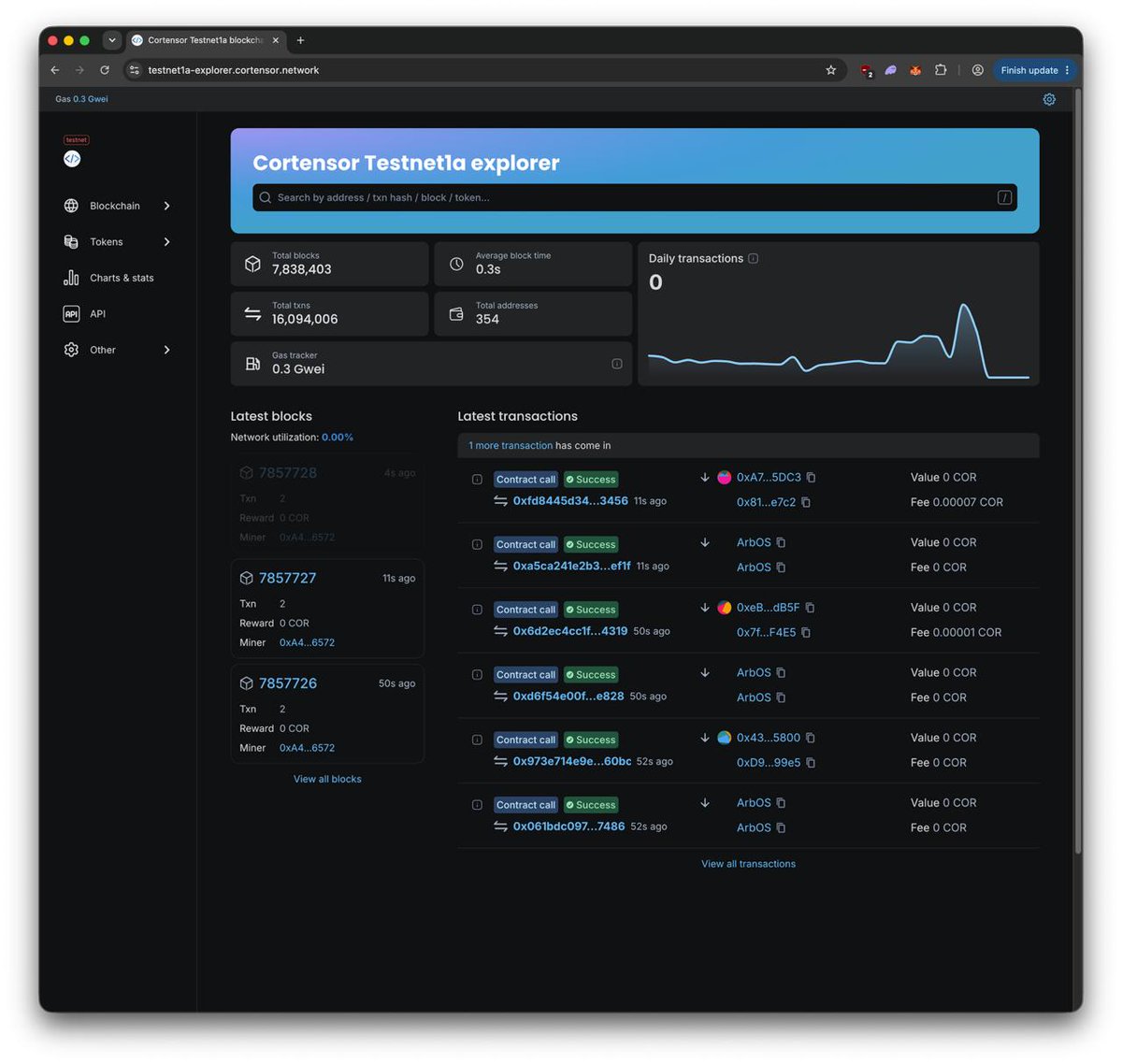
Task: Open a new browser tab
Action: point(300,40)
